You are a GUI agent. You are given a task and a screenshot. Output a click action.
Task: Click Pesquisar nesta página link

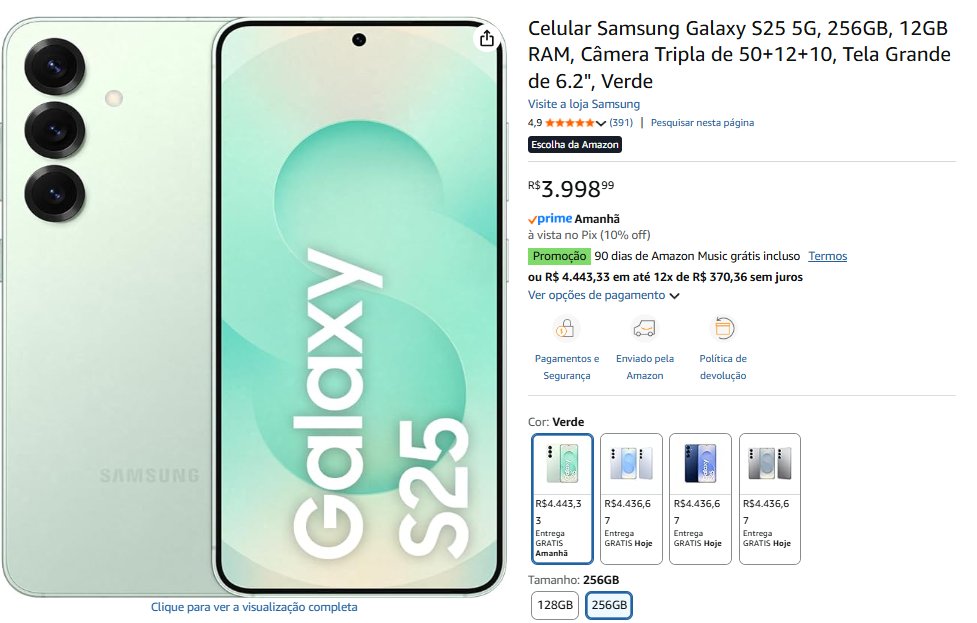click(x=702, y=123)
